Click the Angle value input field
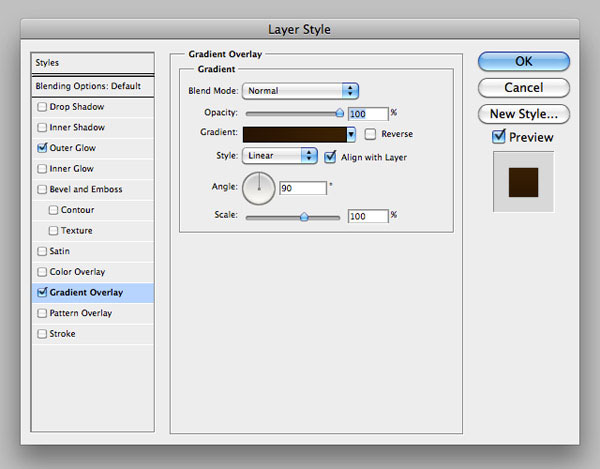 point(304,188)
